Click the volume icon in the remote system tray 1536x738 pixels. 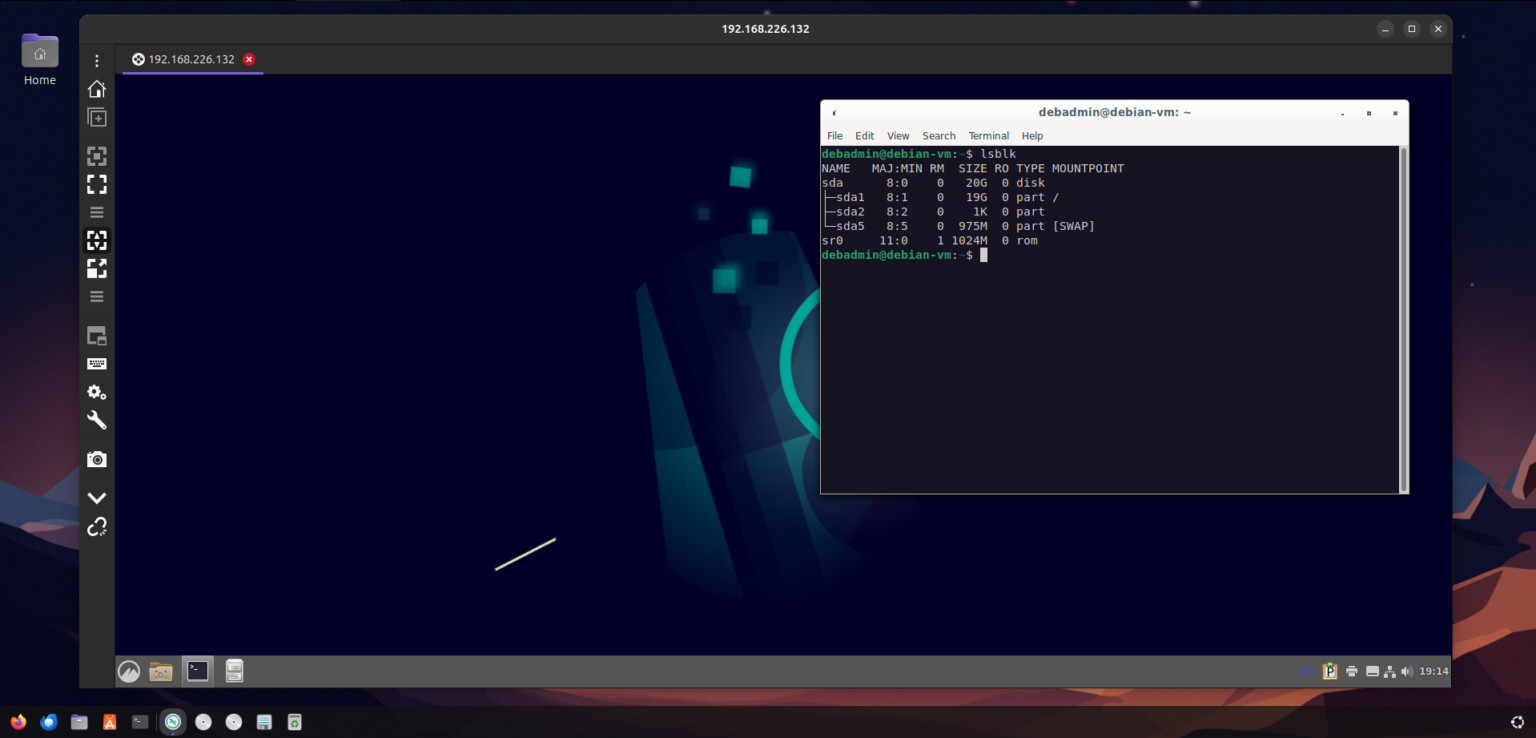pyautogui.click(x=1406, y=671)
